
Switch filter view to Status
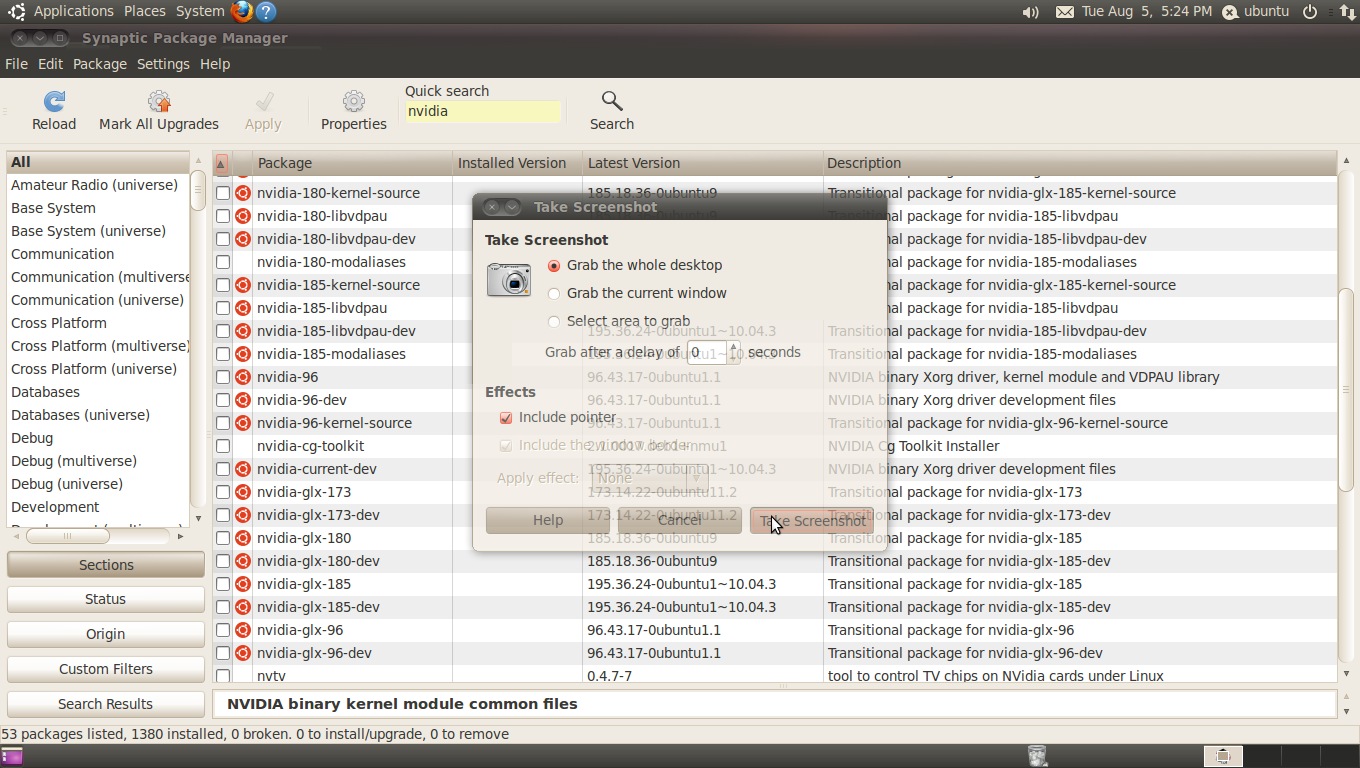pos(106,599)
